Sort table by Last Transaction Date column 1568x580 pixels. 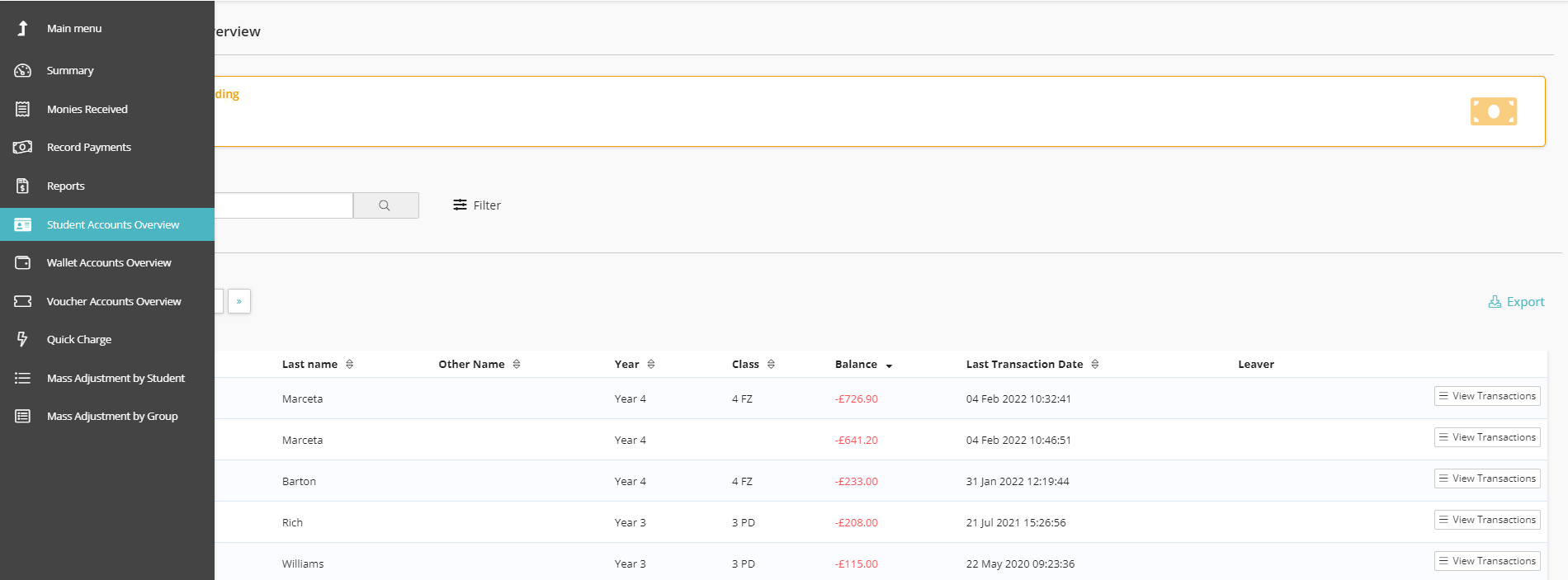tap(1032, 365)
